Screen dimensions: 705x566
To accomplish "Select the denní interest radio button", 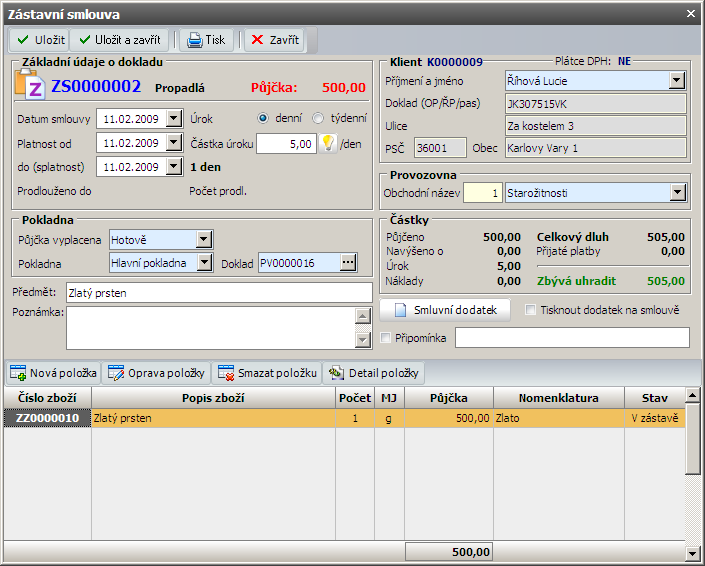I will pos(264,118).
